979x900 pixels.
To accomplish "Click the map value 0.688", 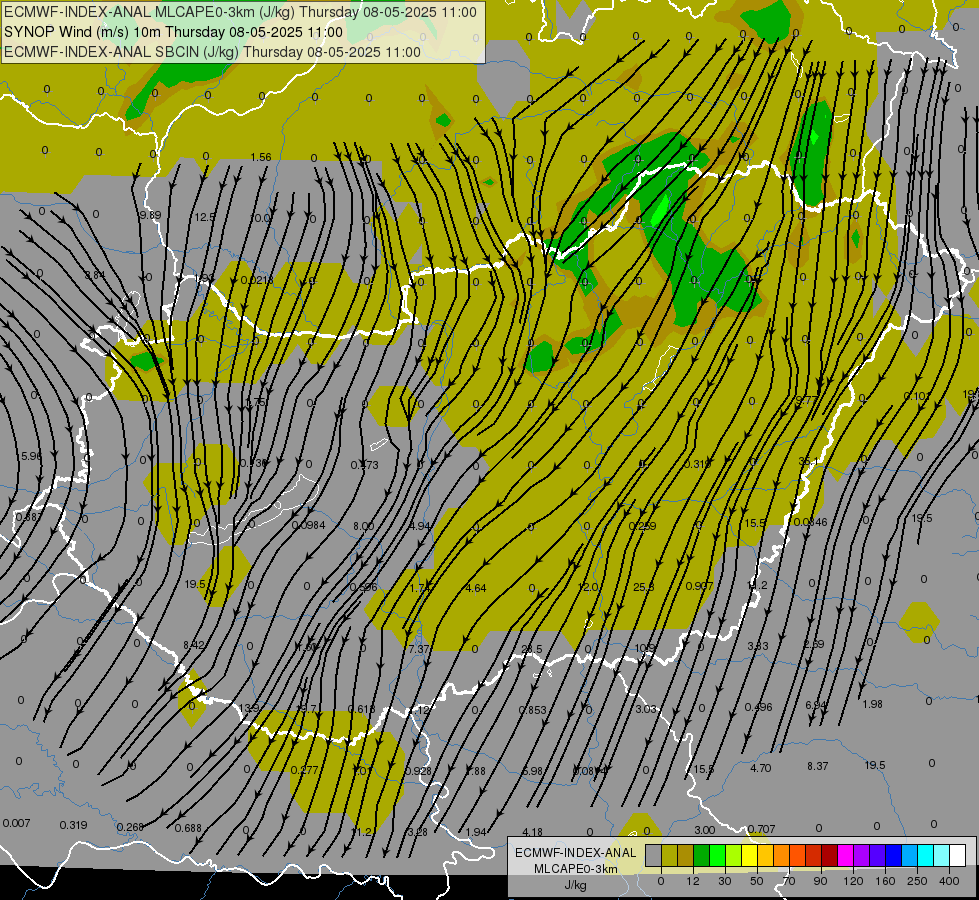I will coord(188,829).
